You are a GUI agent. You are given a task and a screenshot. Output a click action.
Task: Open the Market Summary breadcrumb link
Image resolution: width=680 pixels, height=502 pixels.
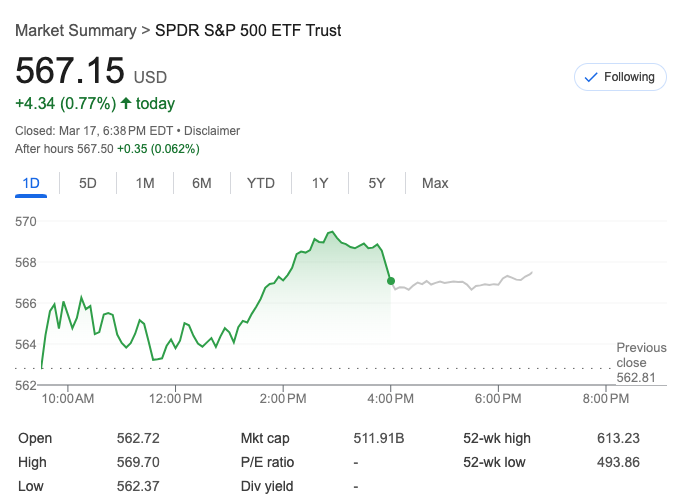pos(76,31)
